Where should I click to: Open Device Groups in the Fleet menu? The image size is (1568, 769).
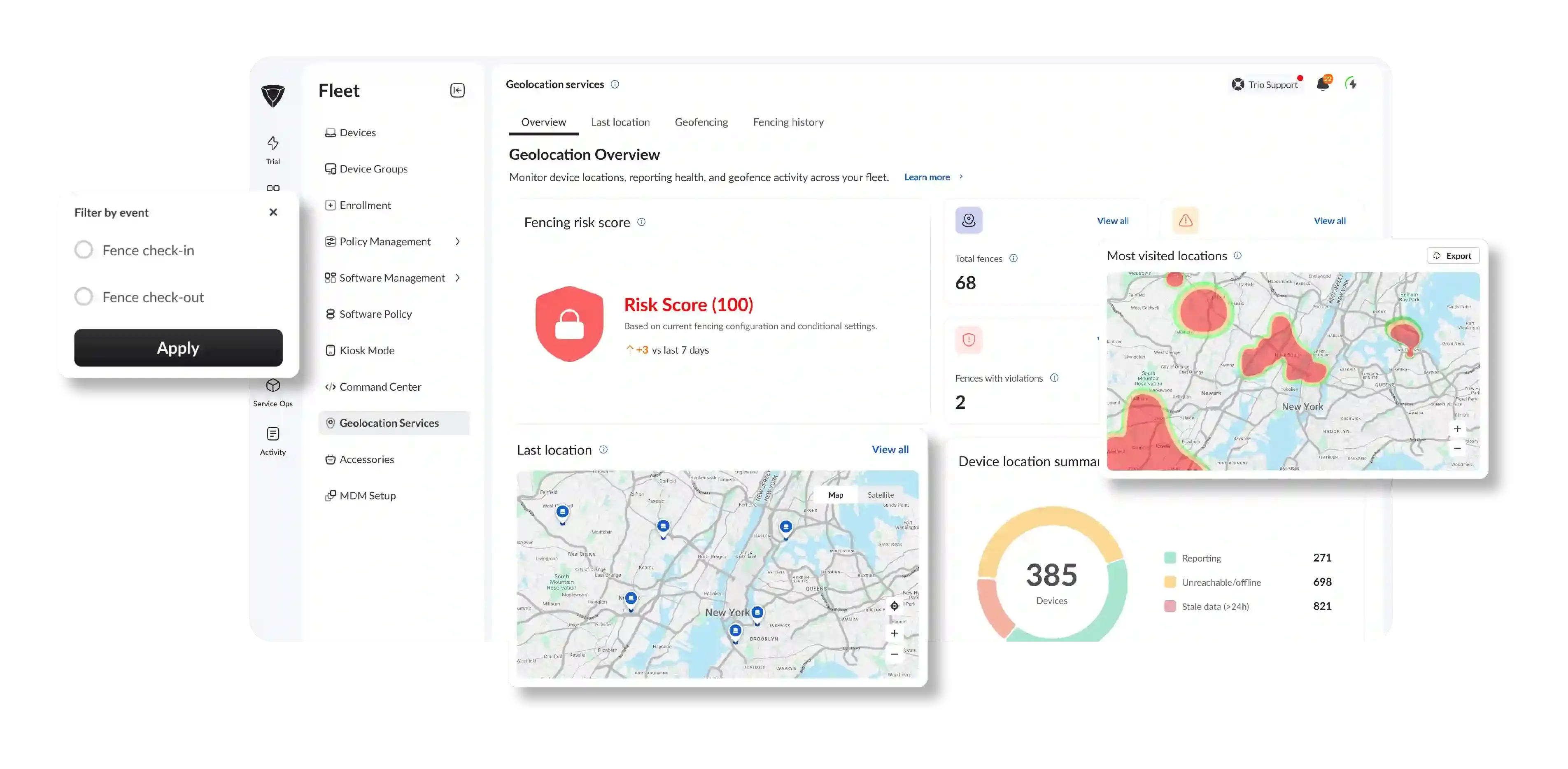pyautogui.click(x=393, y=169)
